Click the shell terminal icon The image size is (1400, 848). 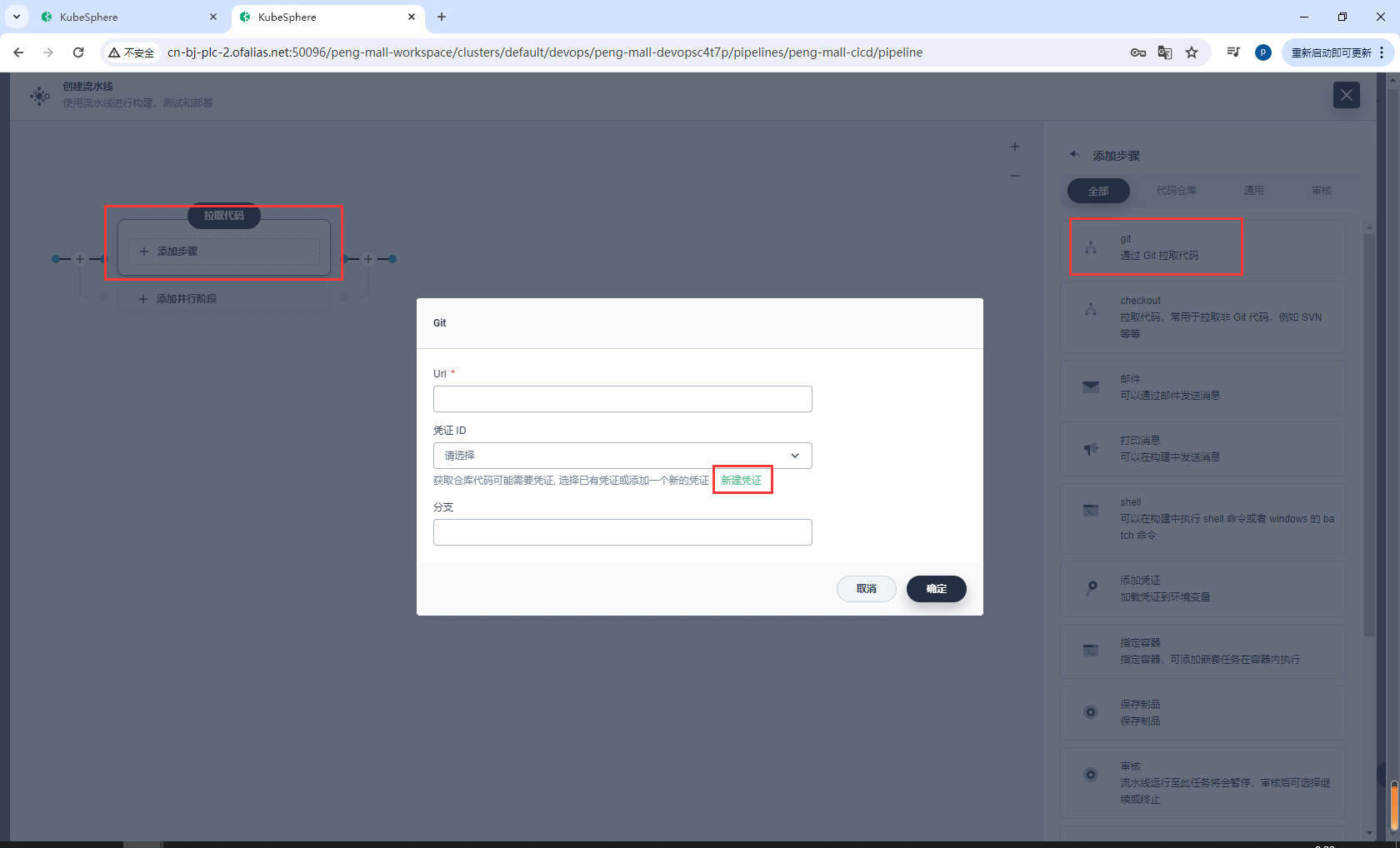coord(1091,510)
